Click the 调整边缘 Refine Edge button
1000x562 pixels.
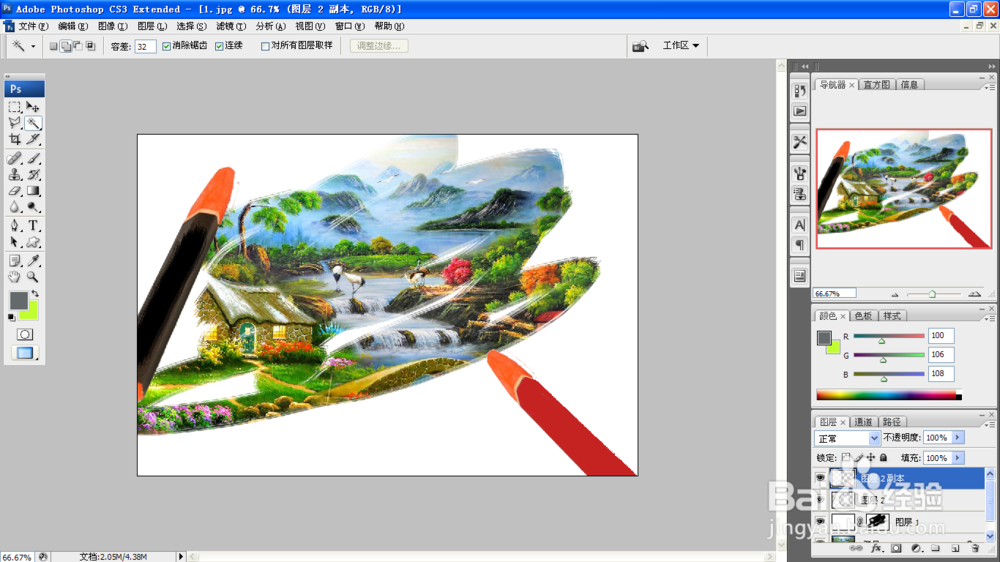coord(379,46)
